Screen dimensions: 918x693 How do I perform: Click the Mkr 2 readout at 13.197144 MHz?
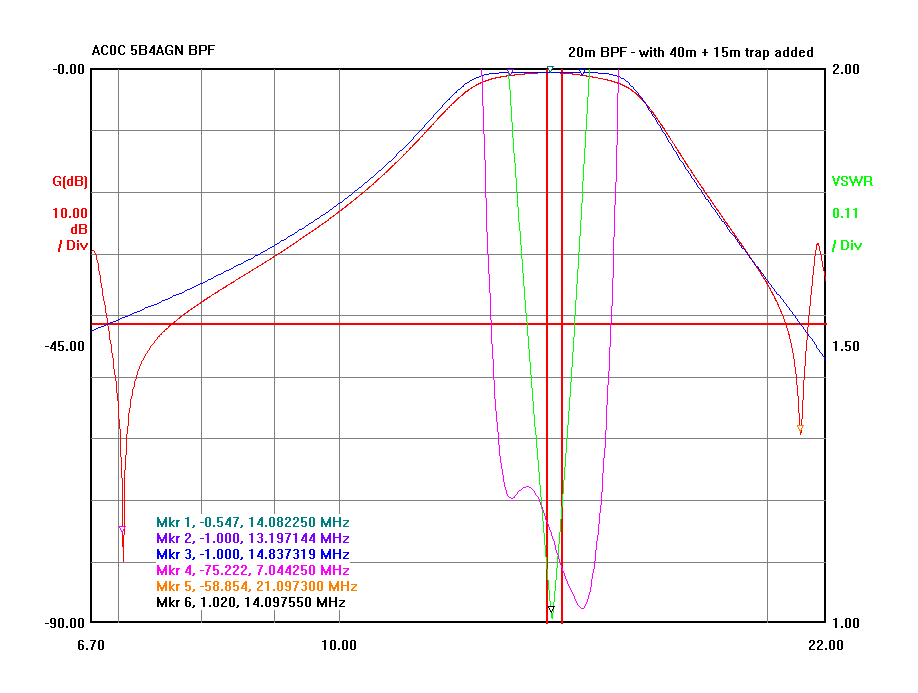pyautogui.click(x=252, y=538)
